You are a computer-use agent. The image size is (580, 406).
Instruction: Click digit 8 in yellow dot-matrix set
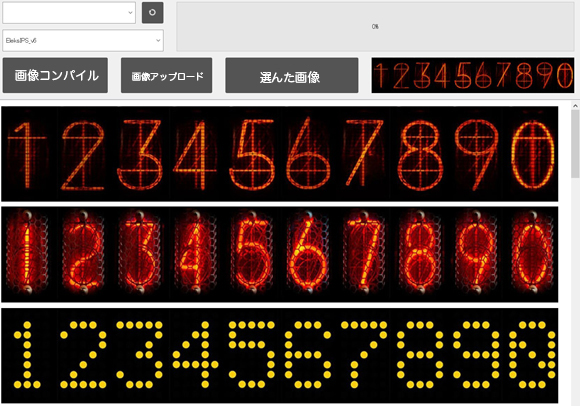tap(420, 355)
